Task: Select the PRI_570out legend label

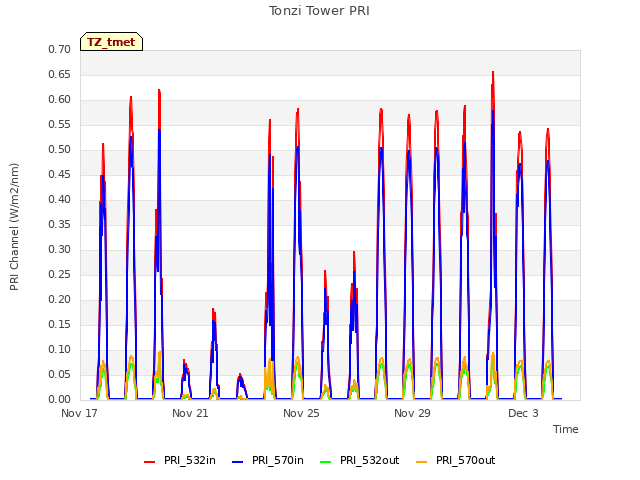Action: coord(466,460)
